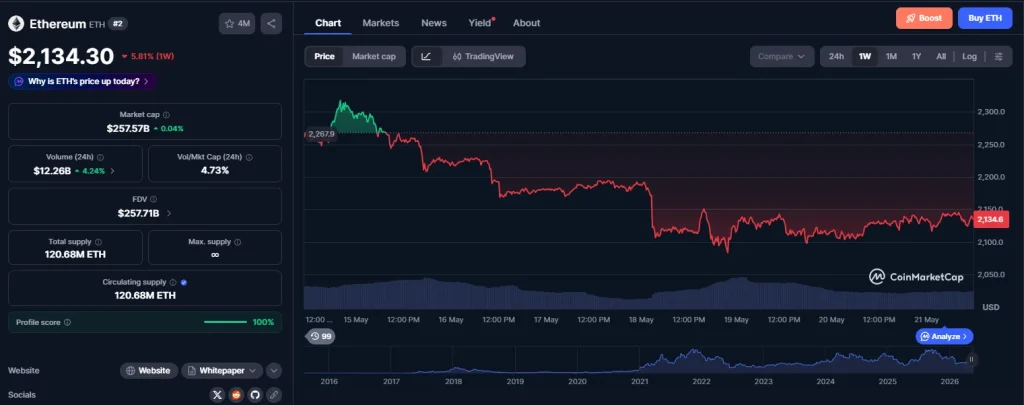Screen dimensions: 1024x405
Task: Expand FDV details chevron
Action: point(169,213)
